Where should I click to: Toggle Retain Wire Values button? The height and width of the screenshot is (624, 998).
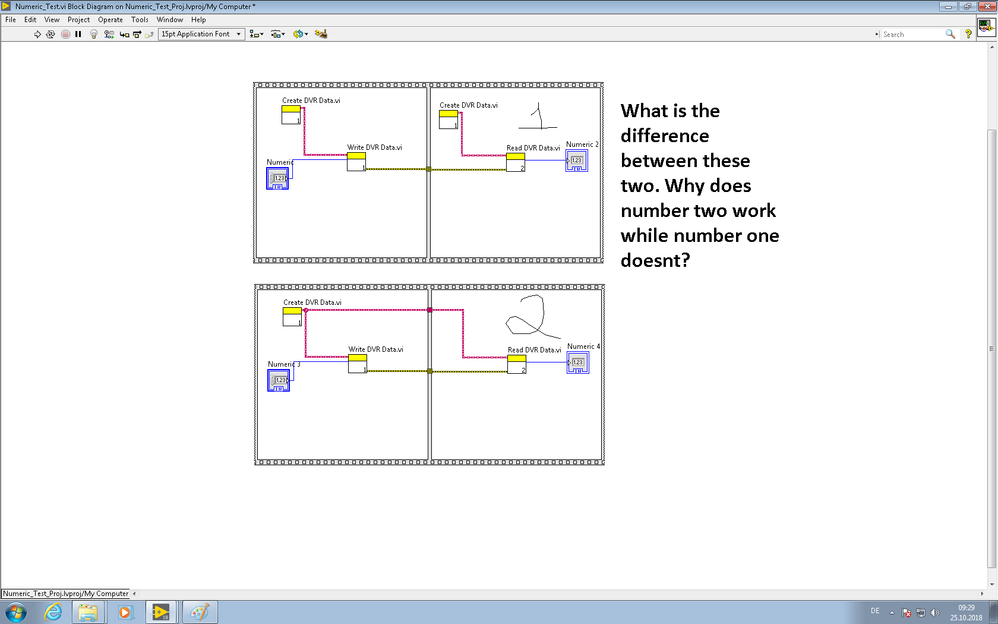click(x=109, y=34)
